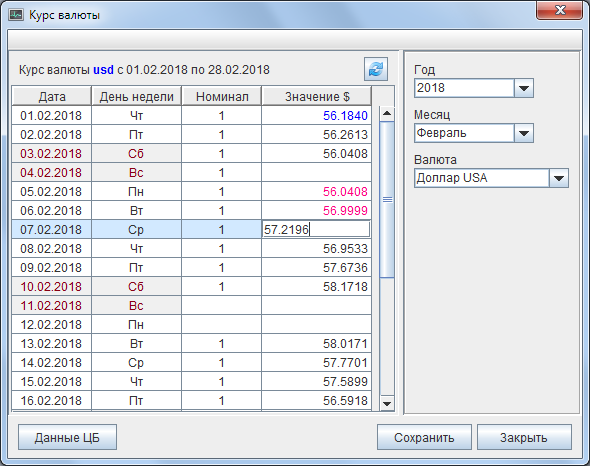The height and width of the screenshot is (466, 590).
Task: Select the value 56.9999 cell
Action: [x=316, y=210]
